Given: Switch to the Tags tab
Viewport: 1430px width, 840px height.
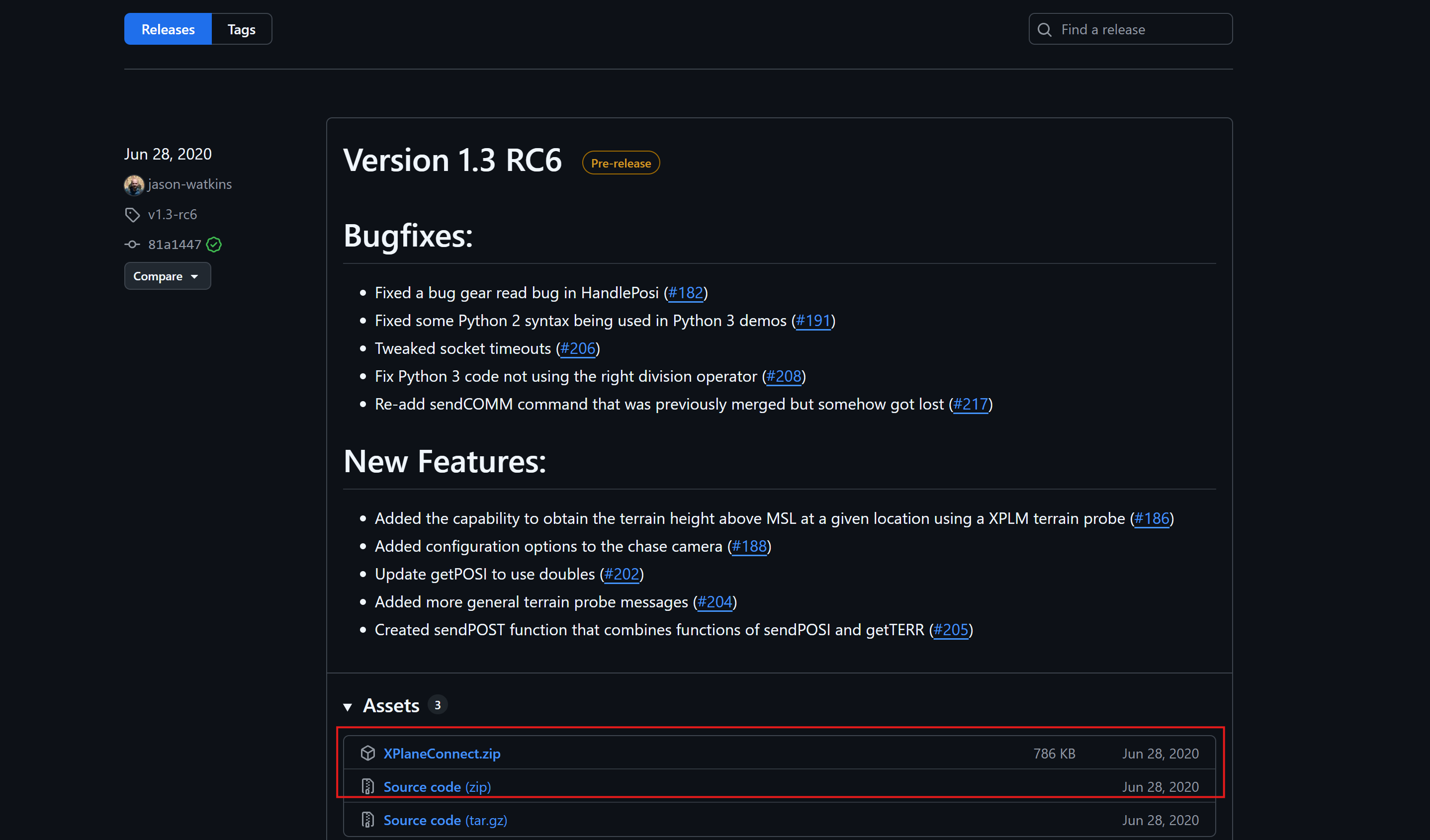Looking at the screenshot, I should (241, 29).
